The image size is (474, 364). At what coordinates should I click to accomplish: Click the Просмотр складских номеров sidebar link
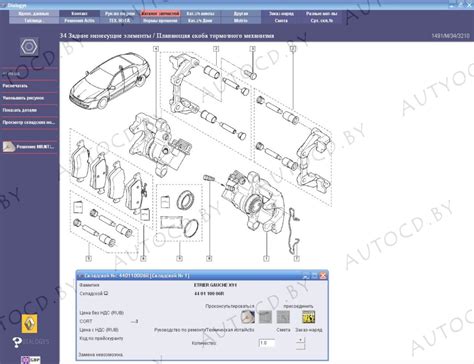pos(29,123)
